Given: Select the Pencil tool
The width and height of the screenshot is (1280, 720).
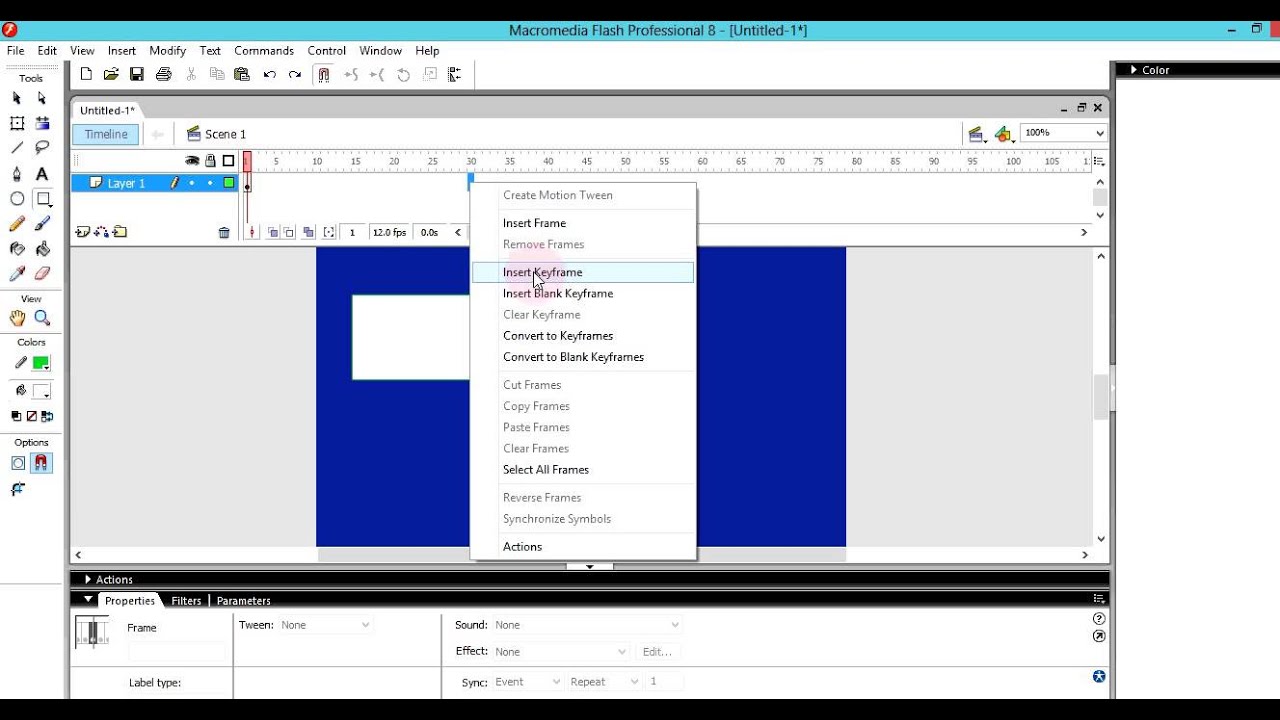Looking at the screenshot, I should point(17,224).
